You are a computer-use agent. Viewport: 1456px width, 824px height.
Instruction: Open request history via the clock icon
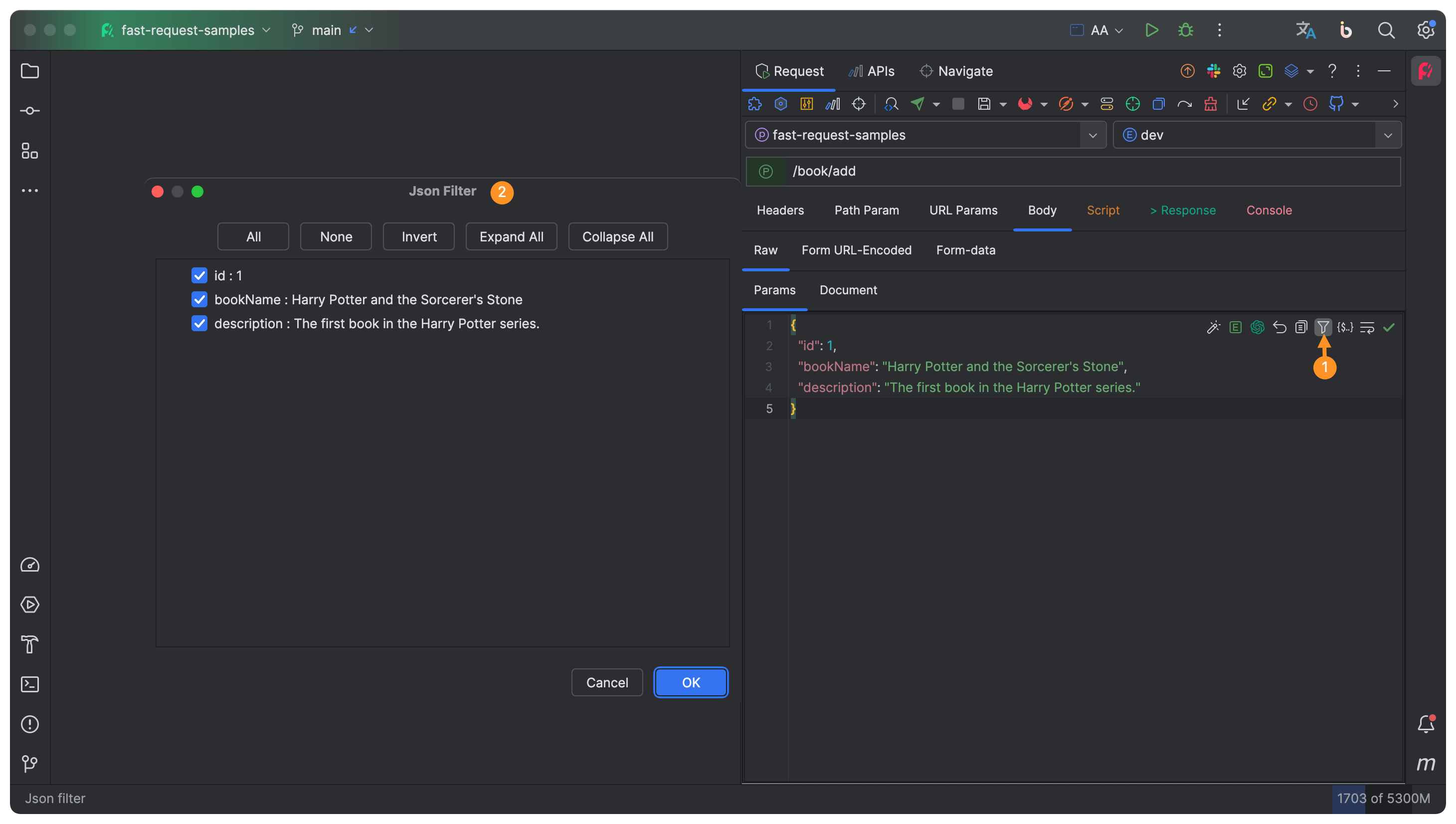point(1310,104)
